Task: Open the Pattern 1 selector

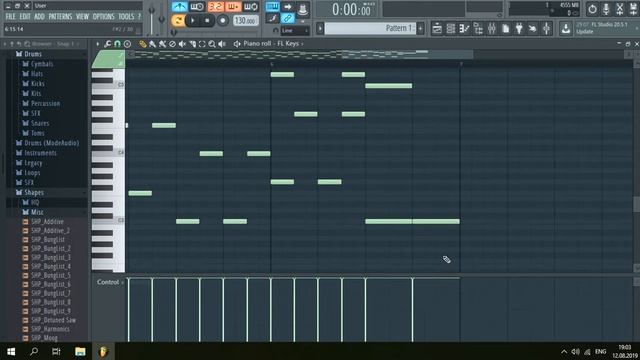Action: pyautogui.click(x=370, y=29)
